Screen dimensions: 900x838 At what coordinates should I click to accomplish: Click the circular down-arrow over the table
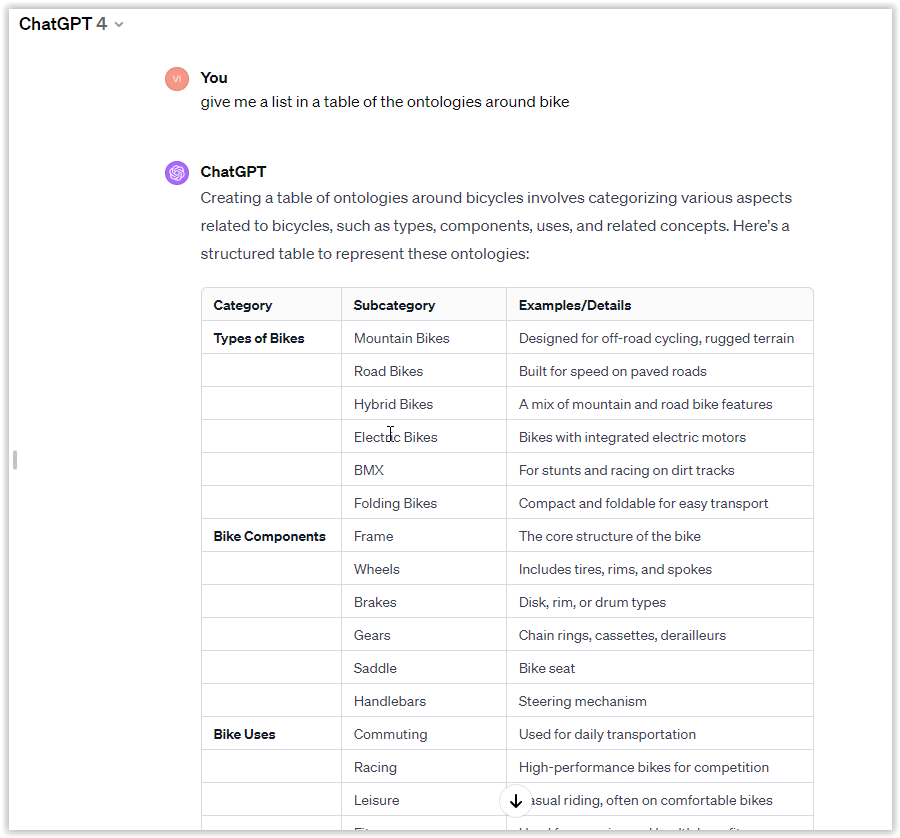(x=515, y=801)
